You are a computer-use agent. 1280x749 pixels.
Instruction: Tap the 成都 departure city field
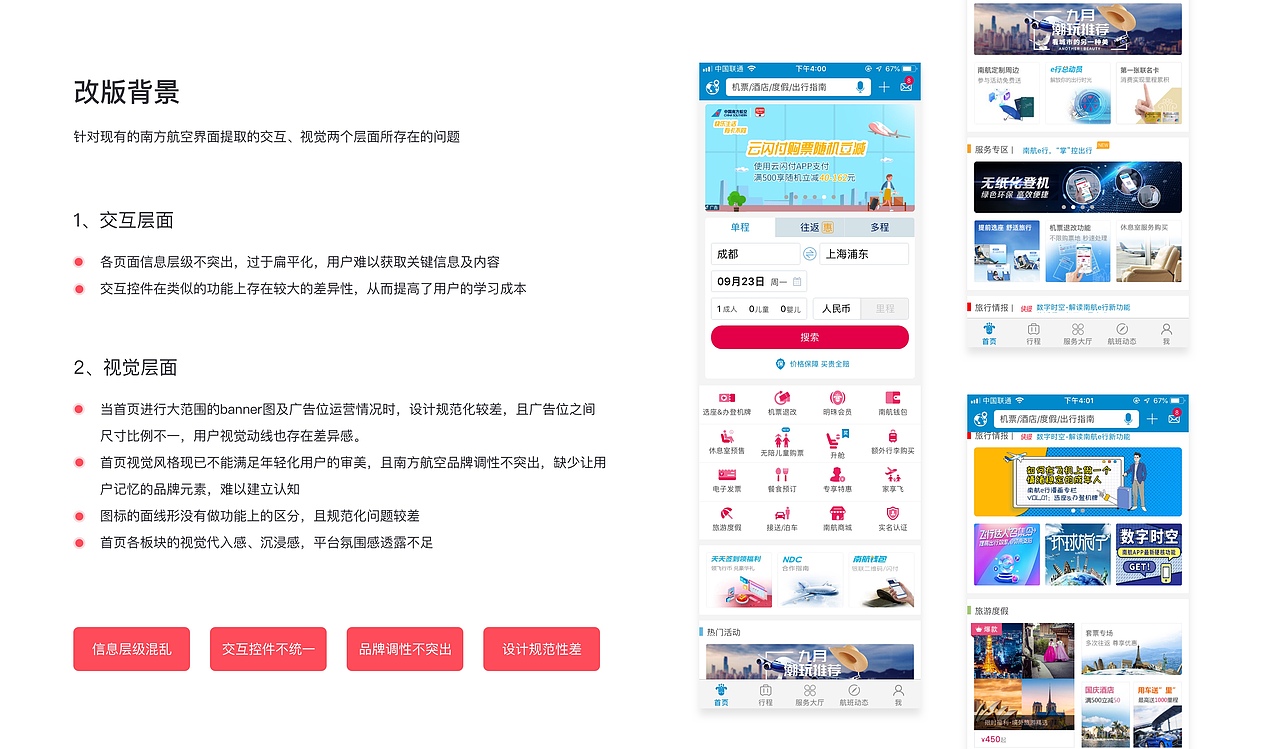pos(755,254)
